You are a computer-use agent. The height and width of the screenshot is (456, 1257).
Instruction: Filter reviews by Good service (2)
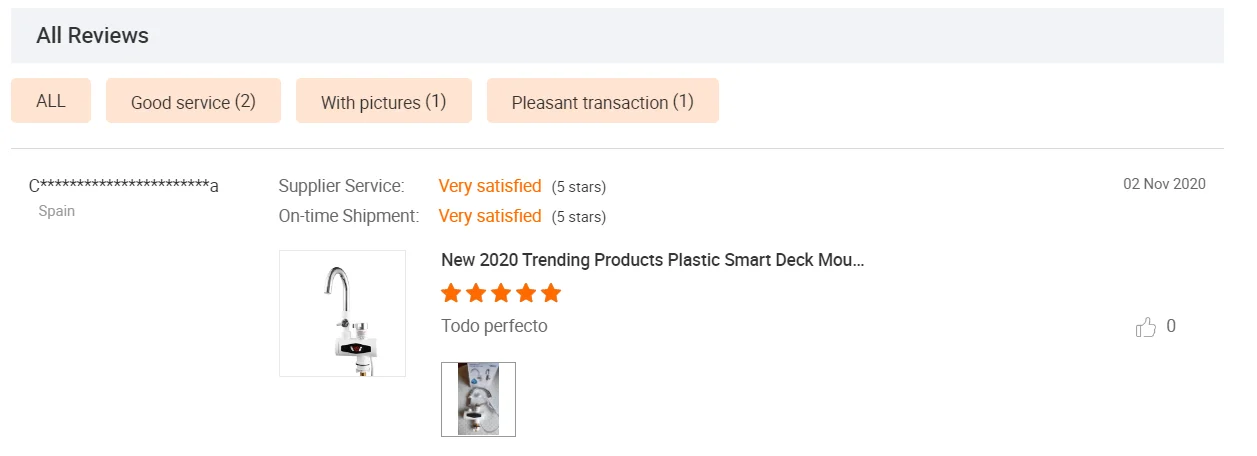(193, 102)
